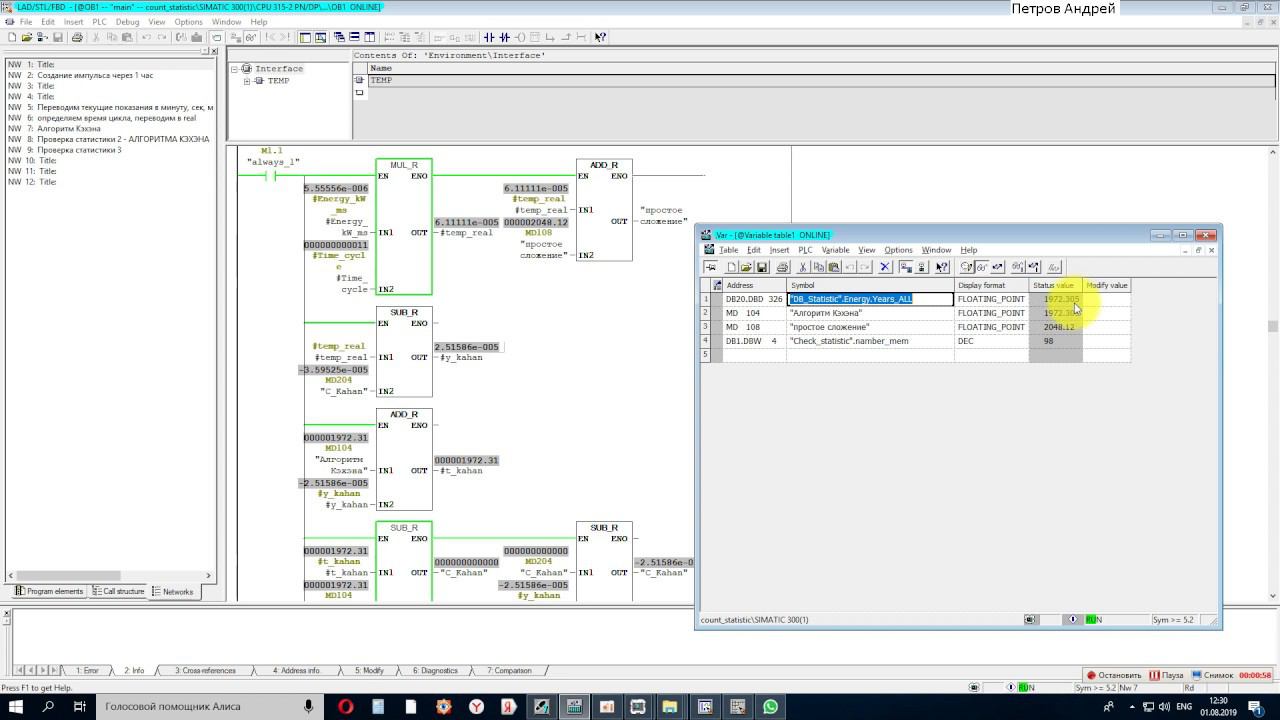1280x720 pixels.
Task: Click the Display format cell for MD 108
Action: pyautogui.click(x=991, y=327)
